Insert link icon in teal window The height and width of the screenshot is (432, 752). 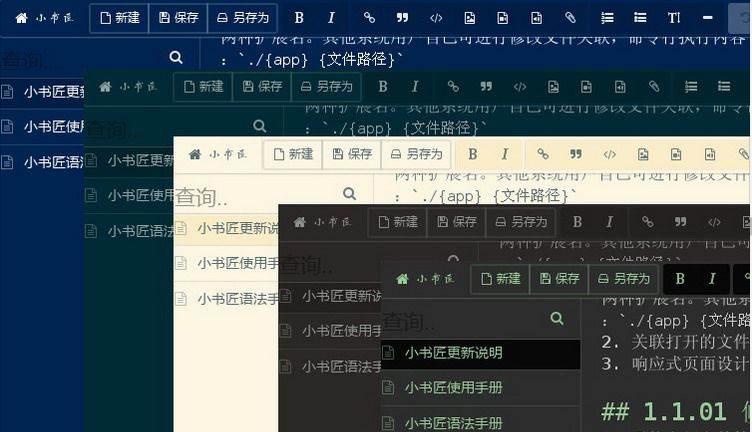coord(453,87)
